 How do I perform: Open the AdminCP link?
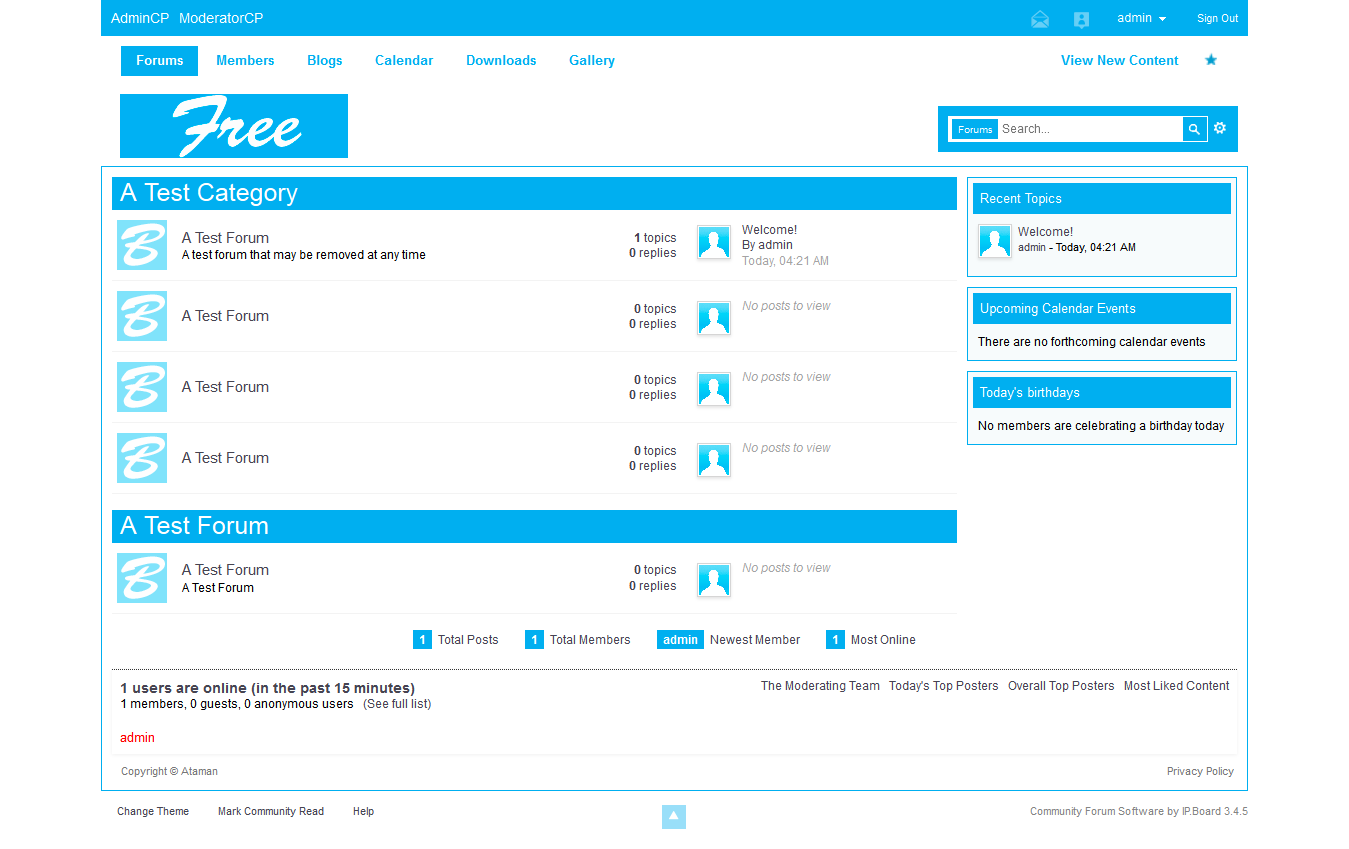[140, 19]
